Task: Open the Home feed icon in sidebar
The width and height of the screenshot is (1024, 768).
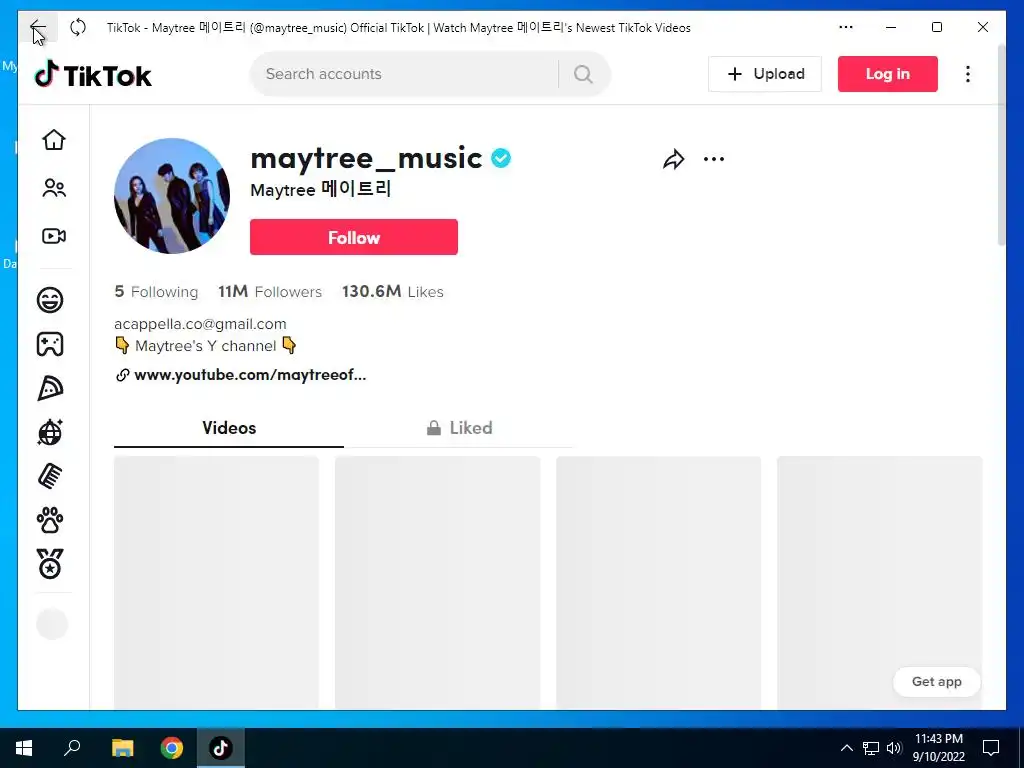Action: coord(54,140)
